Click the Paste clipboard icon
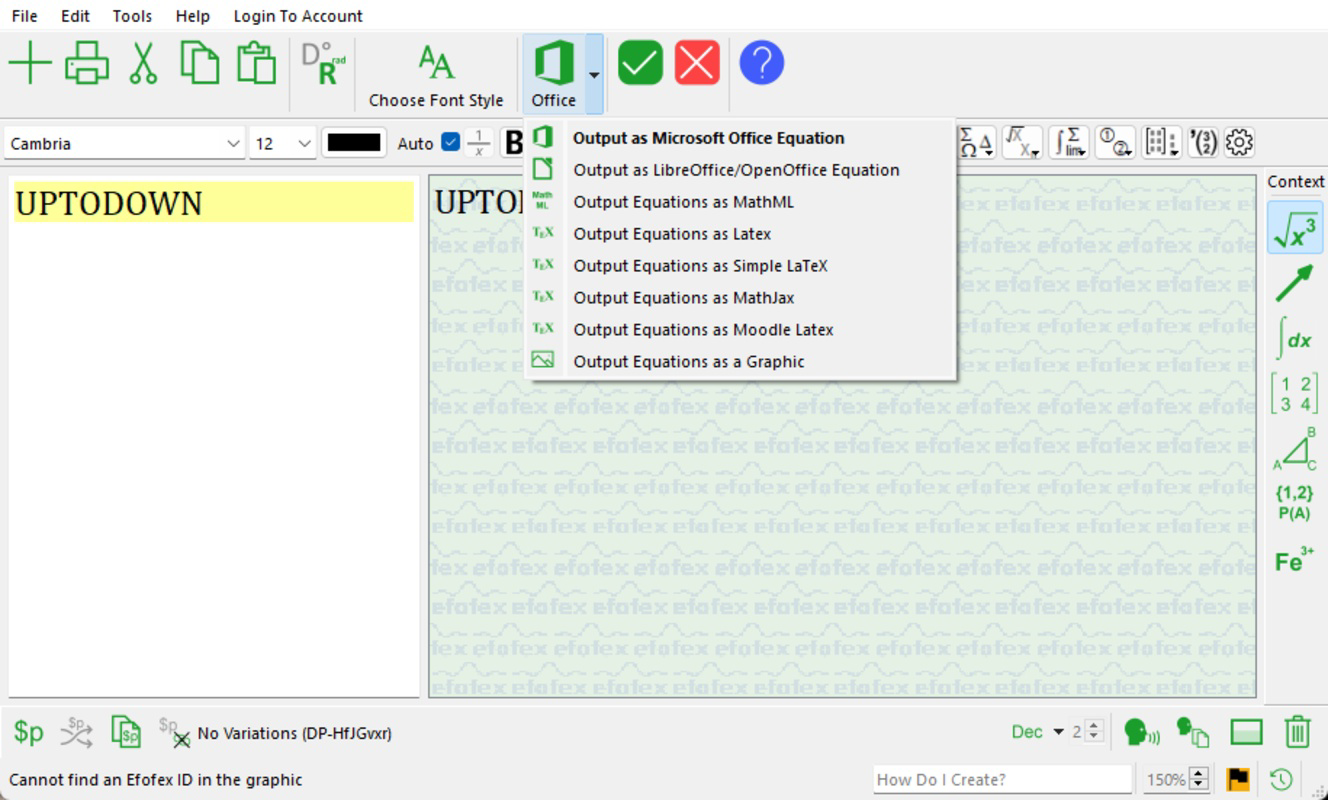This screenshot has width=1328, height=800. click(x=256, y=64)
